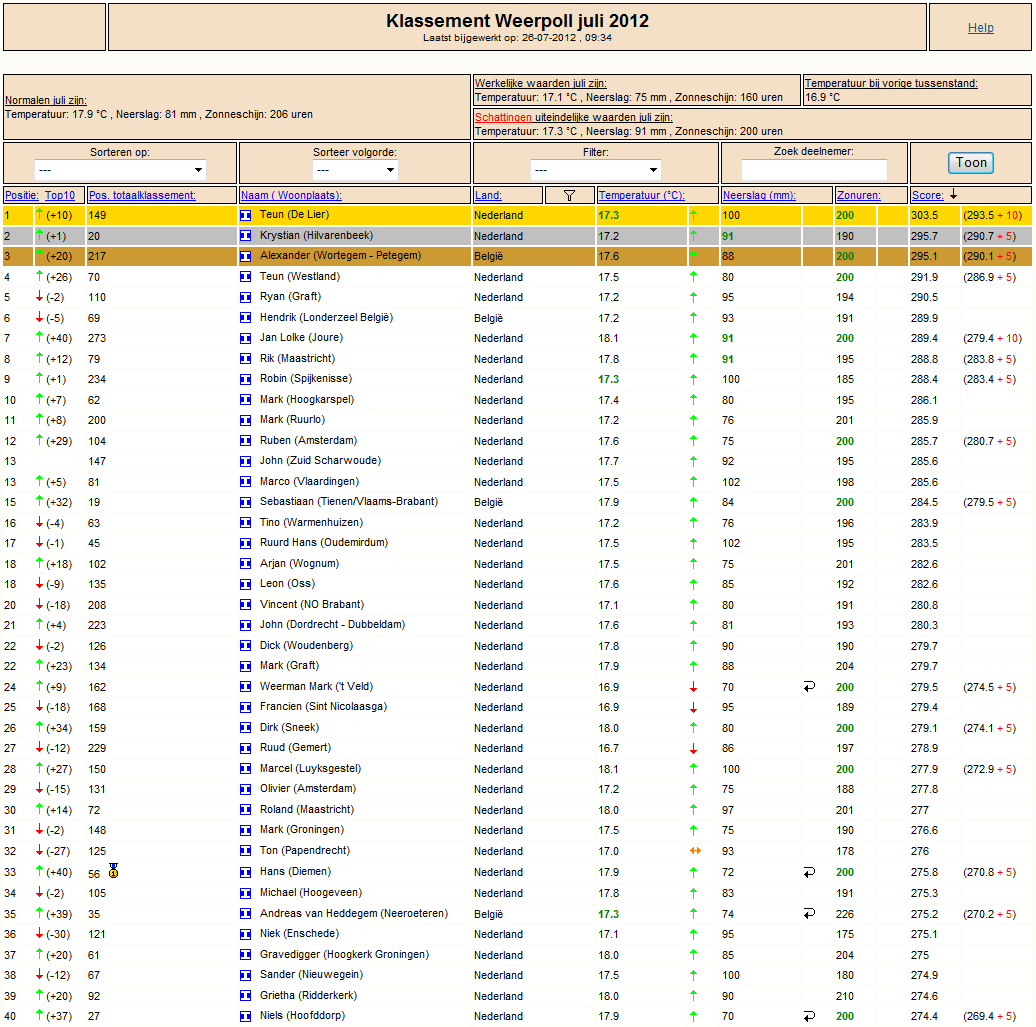Select the Top10 header link

click(x=59, y=196)
